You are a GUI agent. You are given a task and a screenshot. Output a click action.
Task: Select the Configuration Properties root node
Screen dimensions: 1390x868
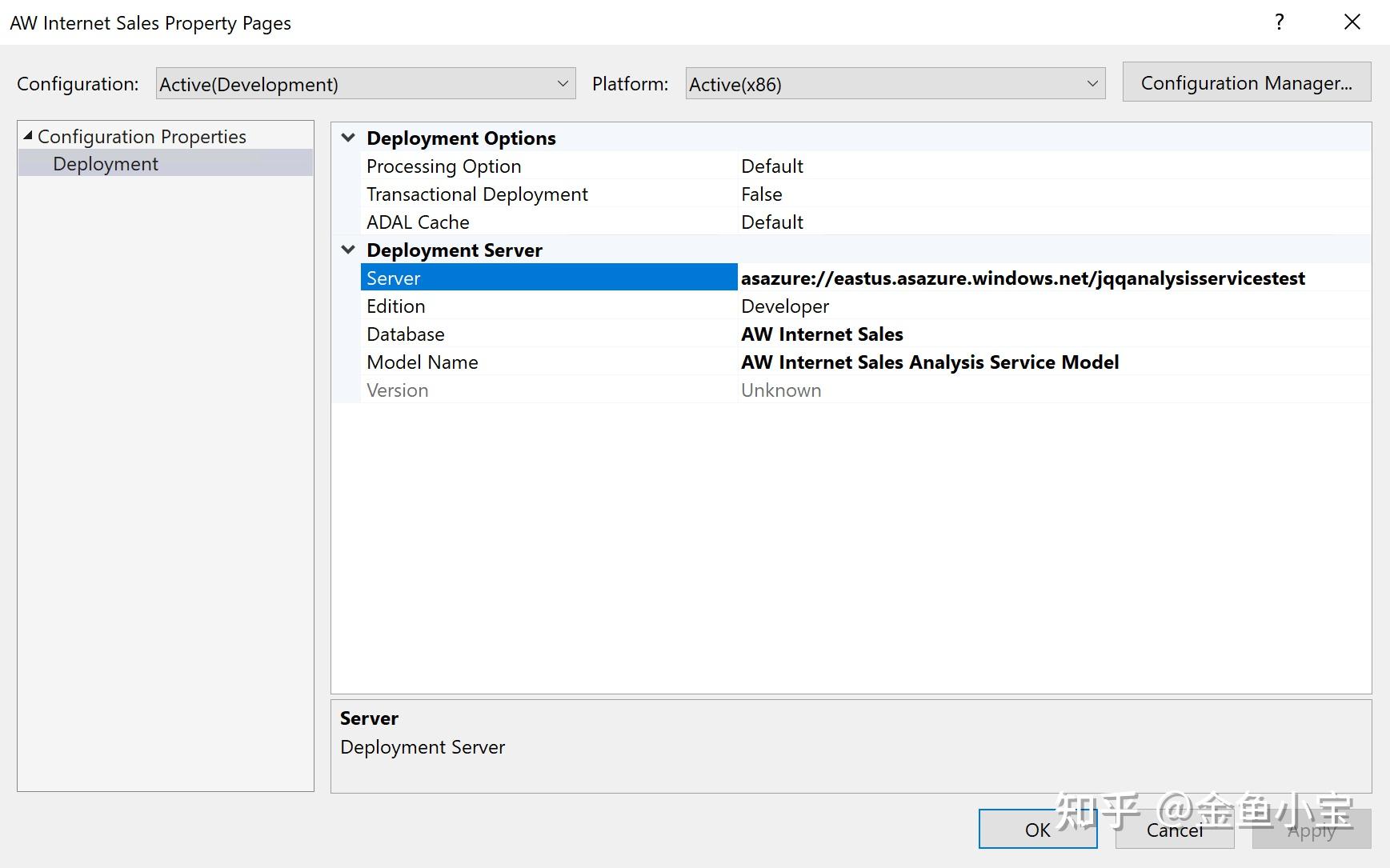[x=142, y=135]
